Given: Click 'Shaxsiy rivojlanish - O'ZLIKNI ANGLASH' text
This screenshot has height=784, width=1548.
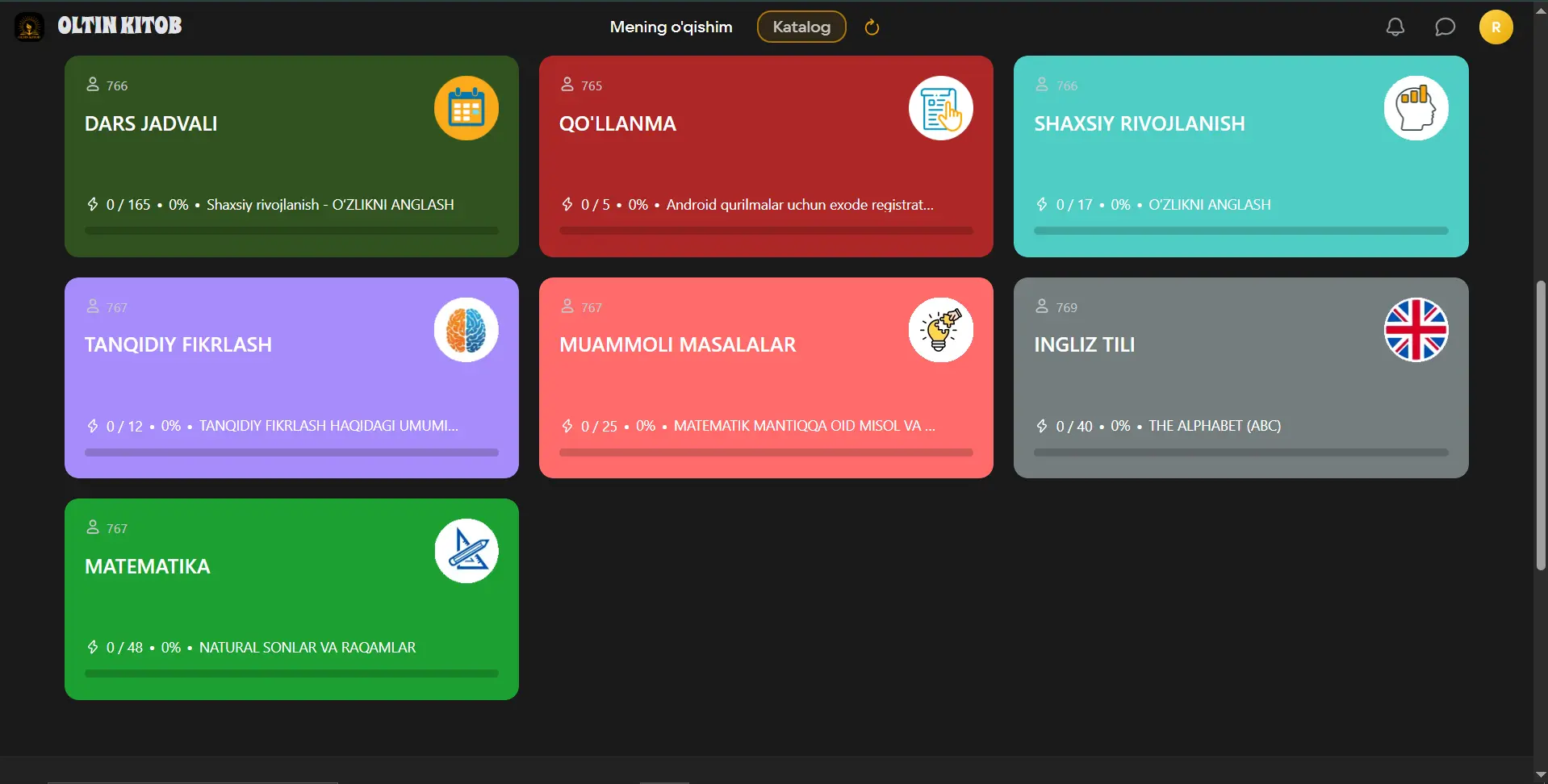Looking at the screenshot, I should pyautogui.click(x=330, y=205).
